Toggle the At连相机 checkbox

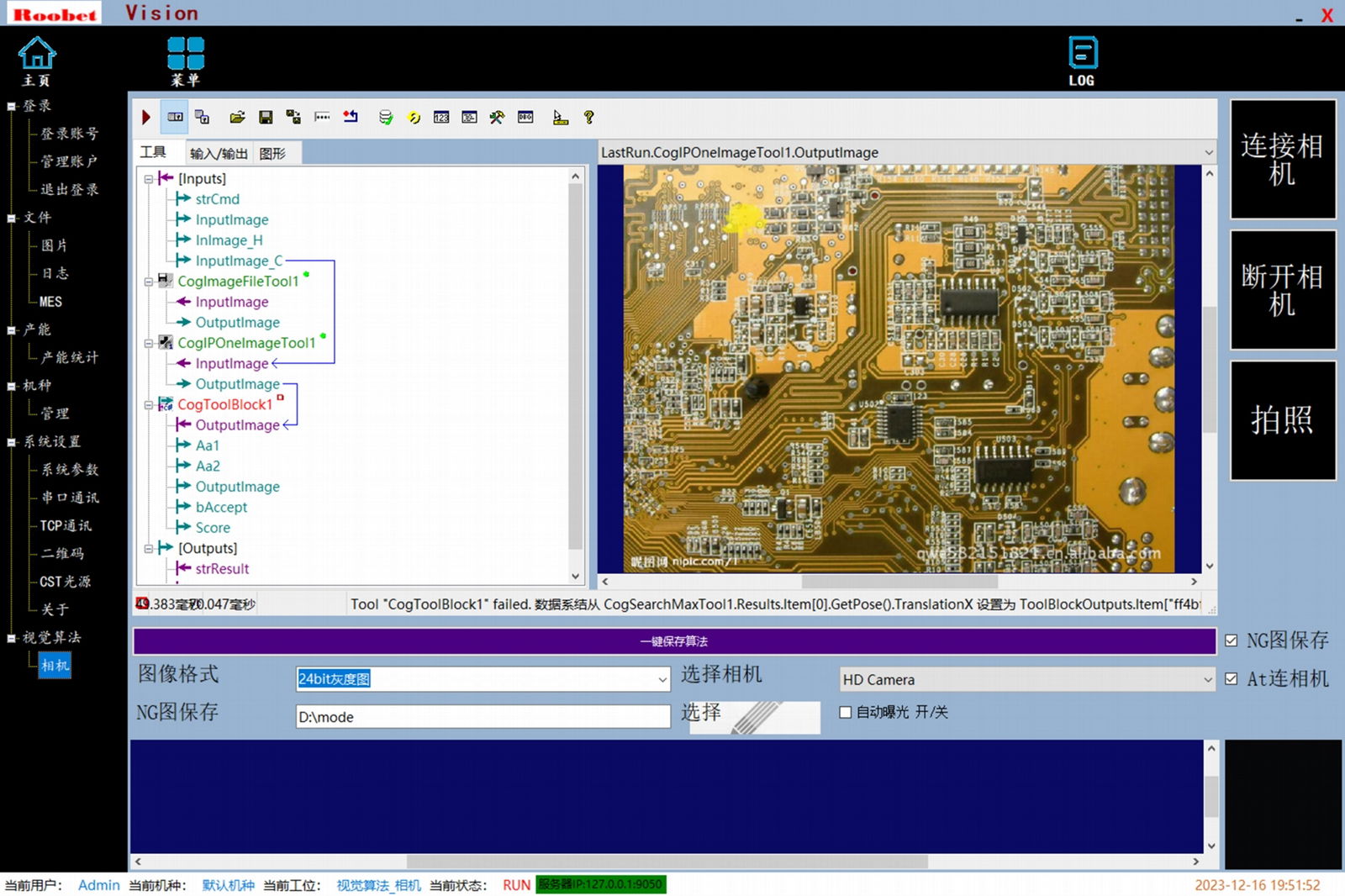[1232, 679]
